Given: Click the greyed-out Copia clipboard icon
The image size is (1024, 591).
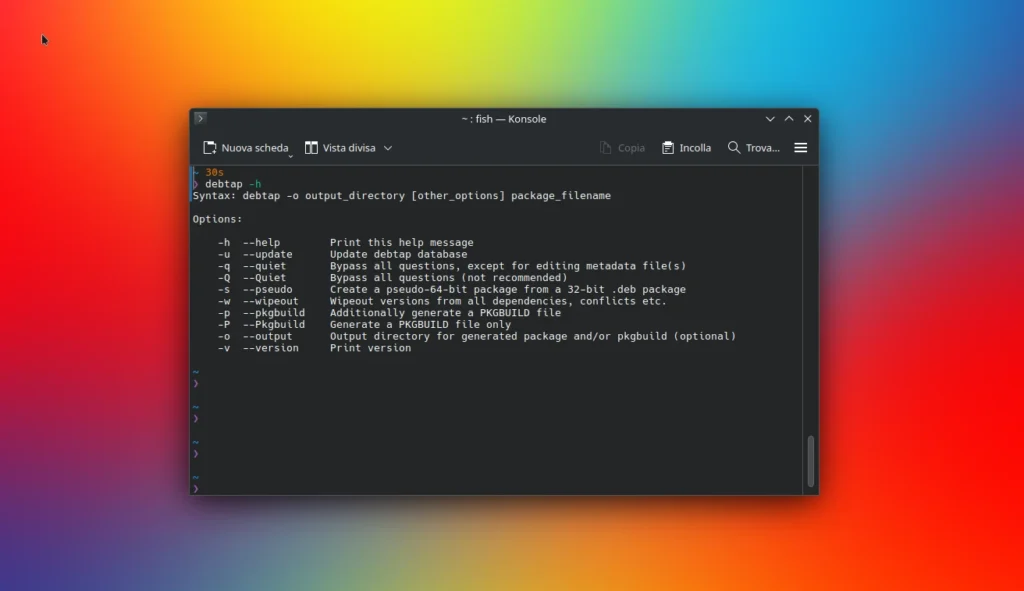Looking at the screenshot, I should click(x=606, y=148).
